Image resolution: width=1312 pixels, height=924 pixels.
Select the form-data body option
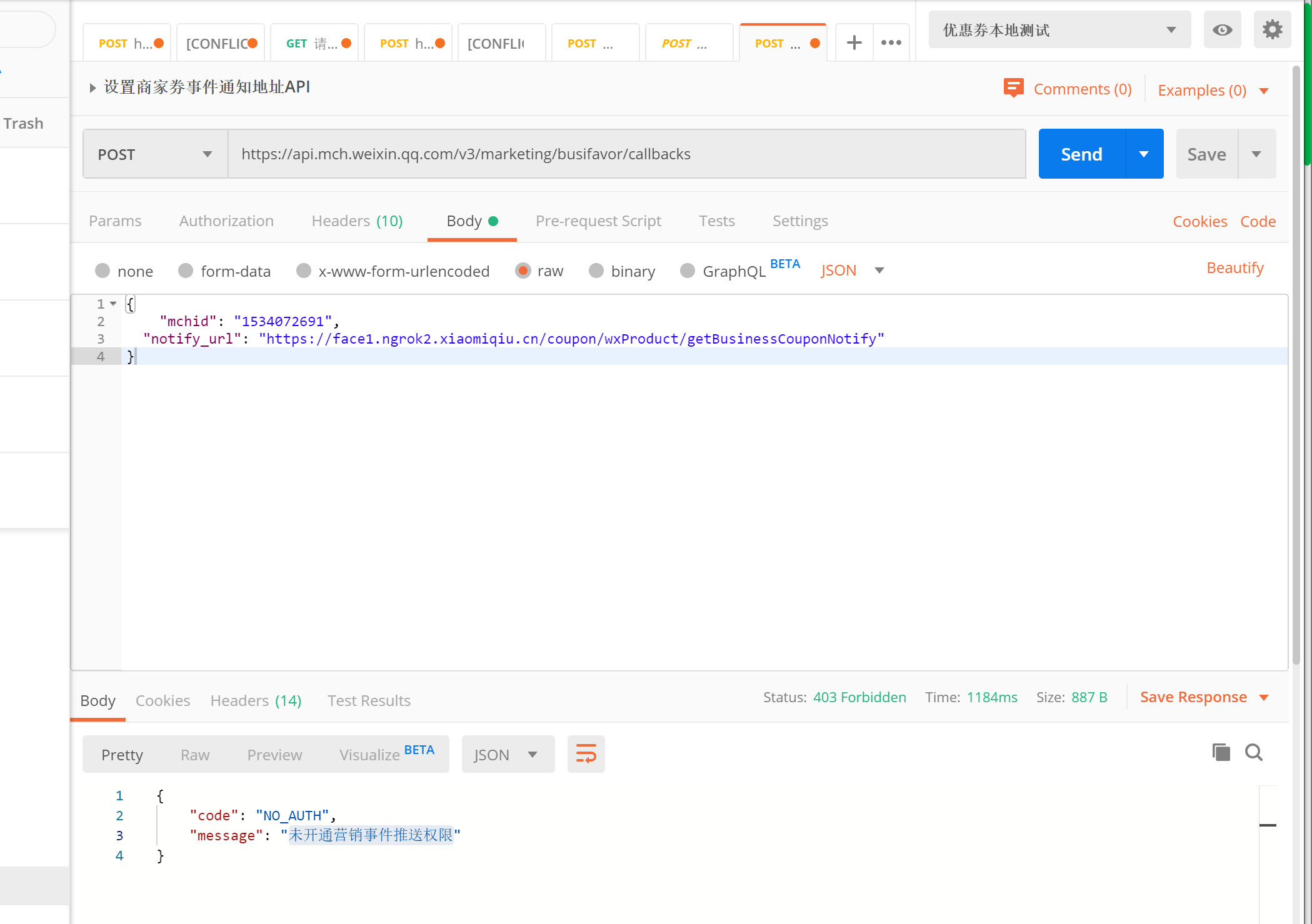(x=186, y=271)
